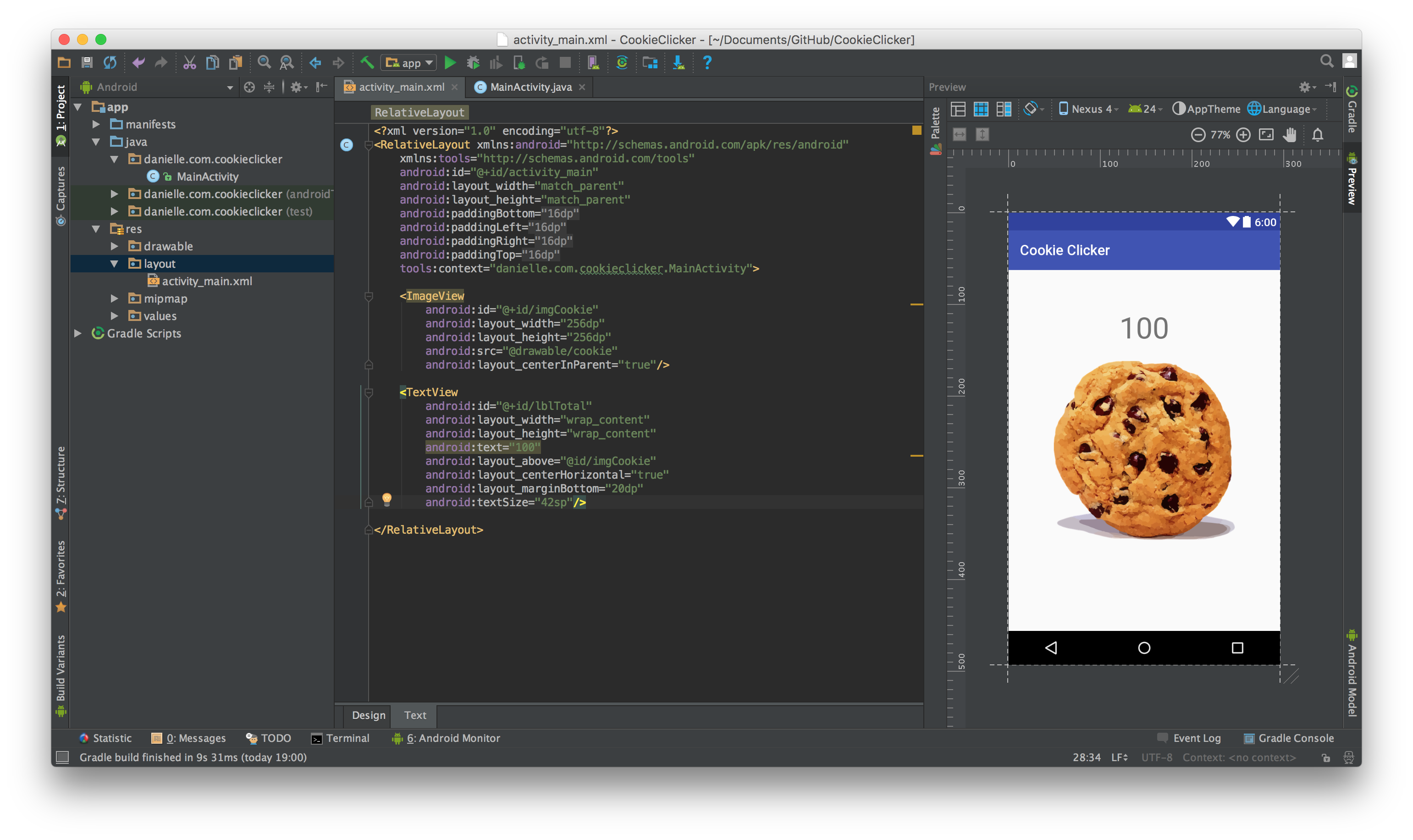The width and height of the screenshot is (1413, 840).
Task: Open MainActivity.java tab
Action: (x=531, y=87)
